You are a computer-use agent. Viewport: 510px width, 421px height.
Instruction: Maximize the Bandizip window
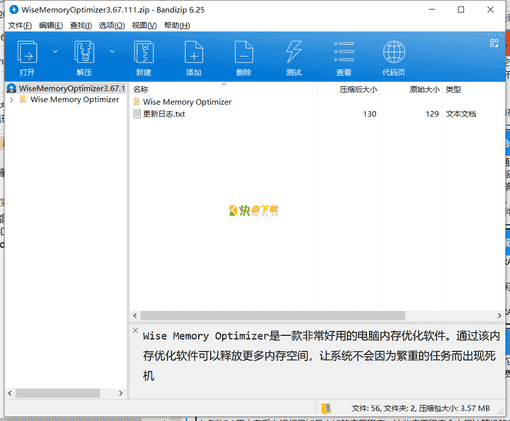pos(461,10)
